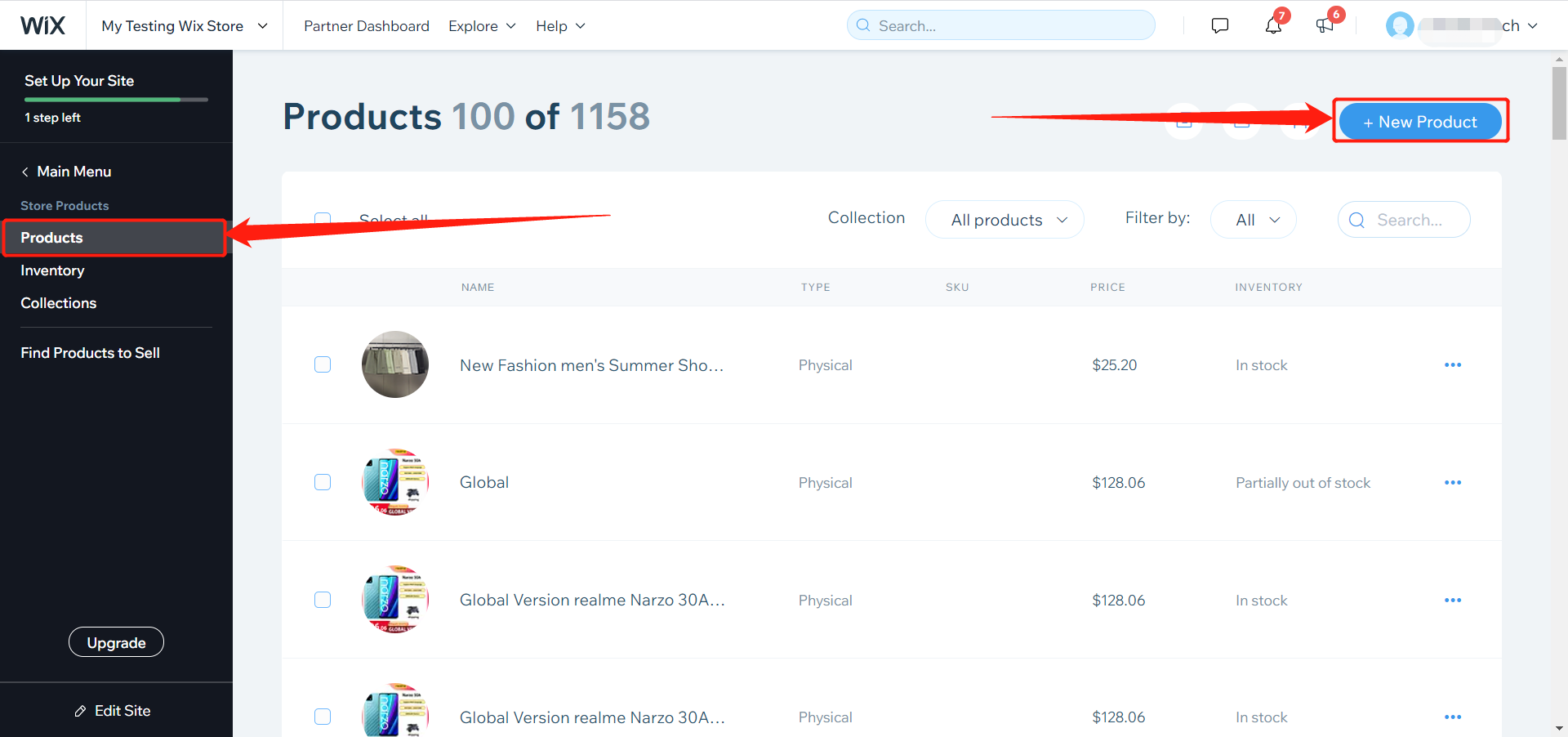Screen dimensions: 1568x737
Task: Click the magnifier in the top search bar
Action: click(863, 25)
